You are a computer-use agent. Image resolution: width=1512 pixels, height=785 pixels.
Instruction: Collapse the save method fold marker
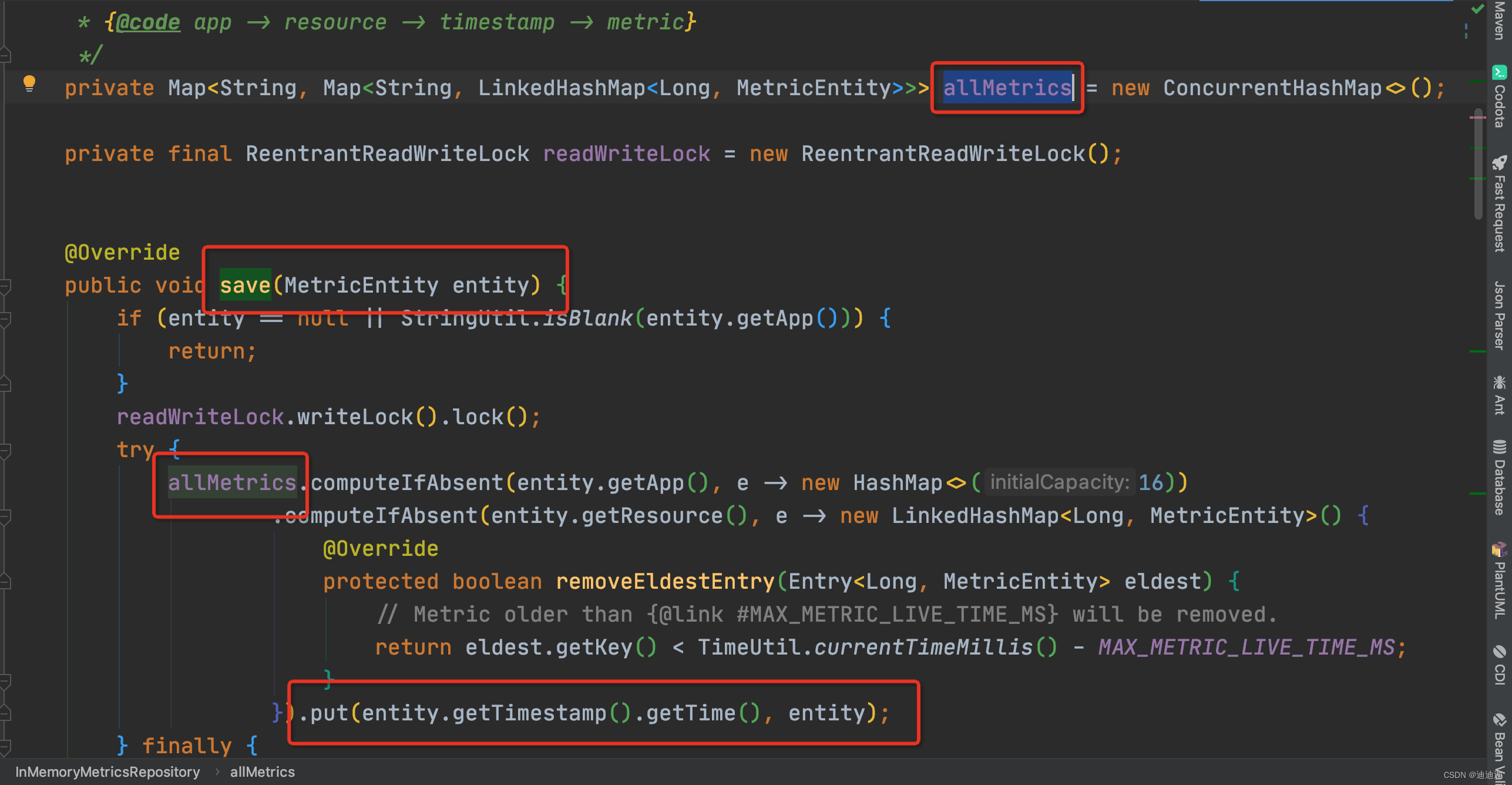pyautogui.click(x=5, y=286)
